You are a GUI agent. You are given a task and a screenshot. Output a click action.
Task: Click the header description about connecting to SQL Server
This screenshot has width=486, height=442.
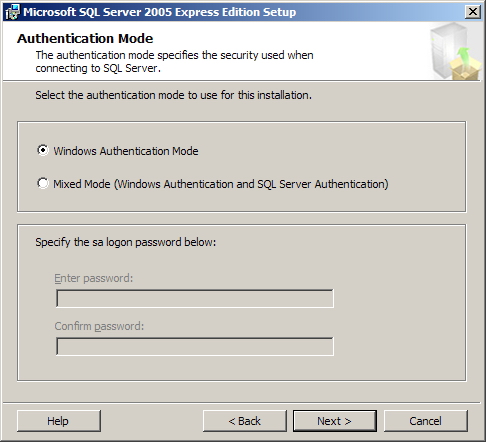click(x=174, y=62)
